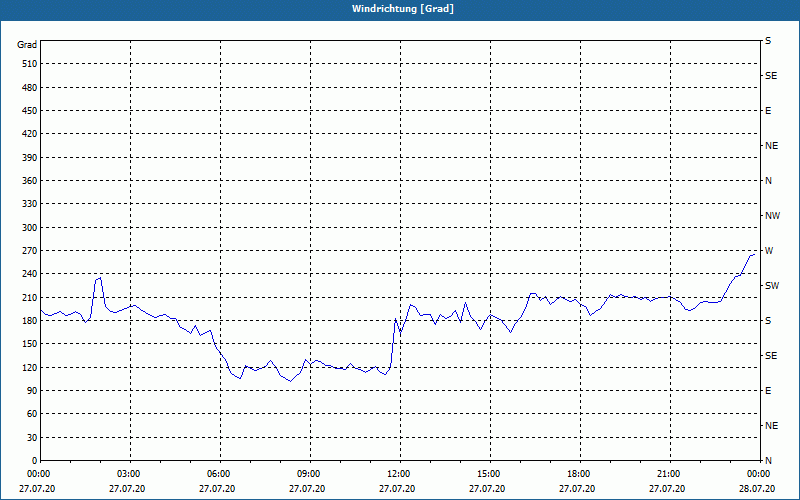Image resolution: width=800 pixels, height=500 pixels.
Task: Select the 21:00 time axis label
Action: click(667, 474)
